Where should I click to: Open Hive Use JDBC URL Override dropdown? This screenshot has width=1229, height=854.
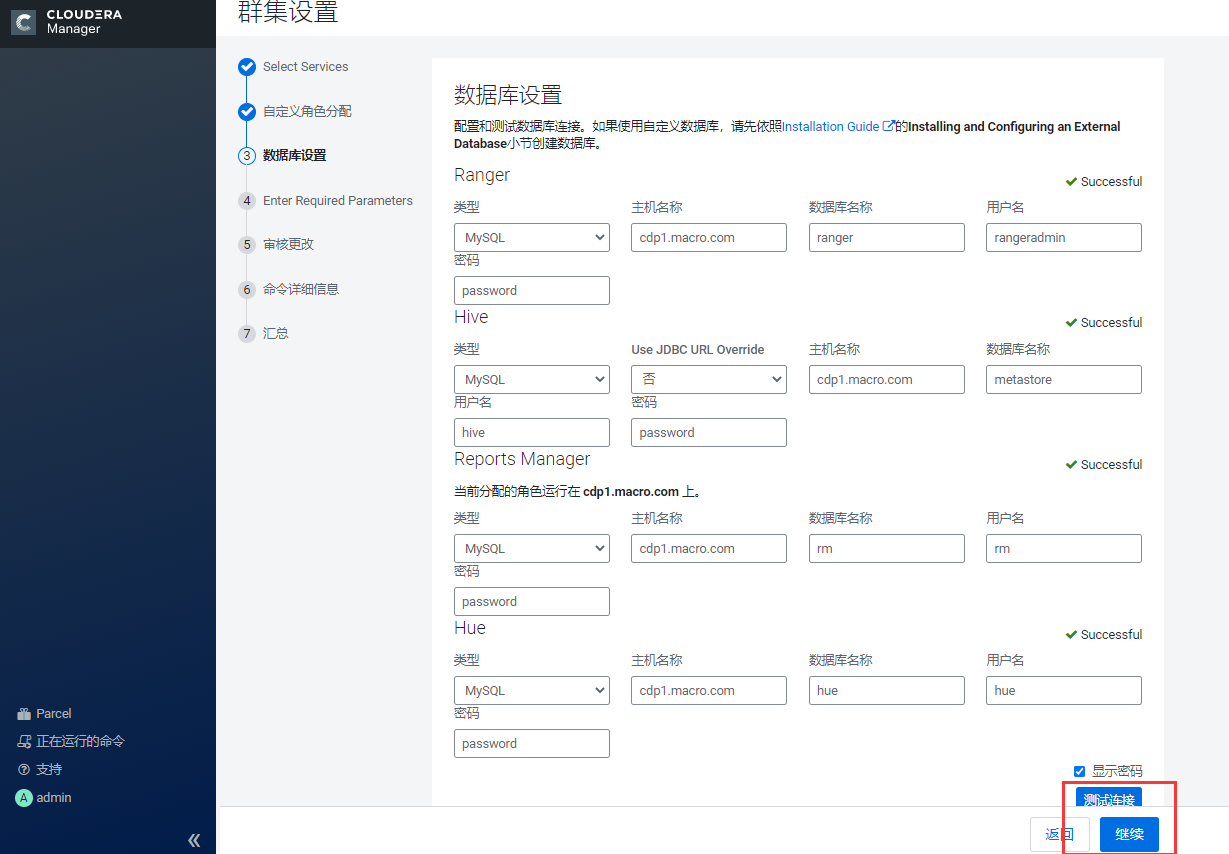pos(709,379)
